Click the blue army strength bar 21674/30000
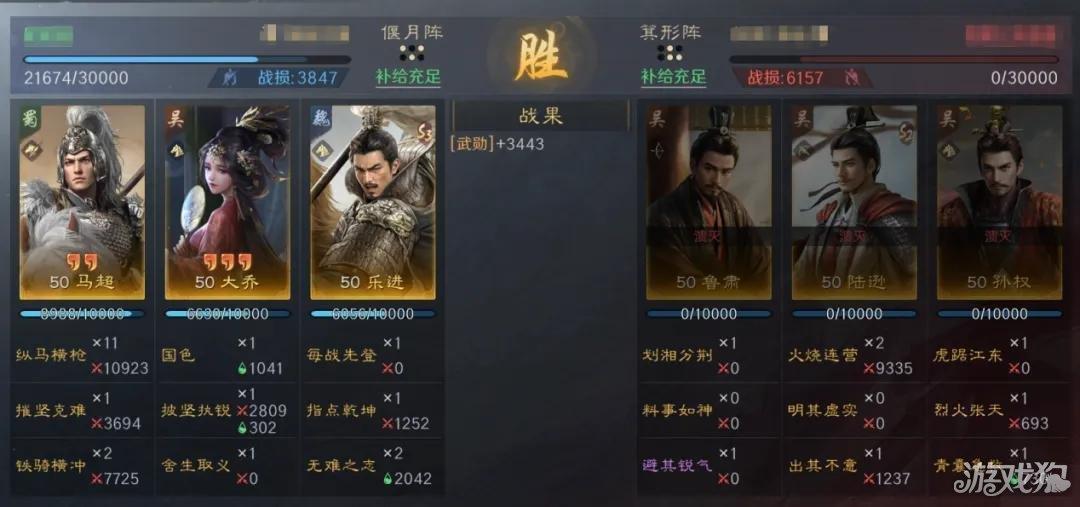Viewport: 1080px width, 507px height. (x=187, y=60)
